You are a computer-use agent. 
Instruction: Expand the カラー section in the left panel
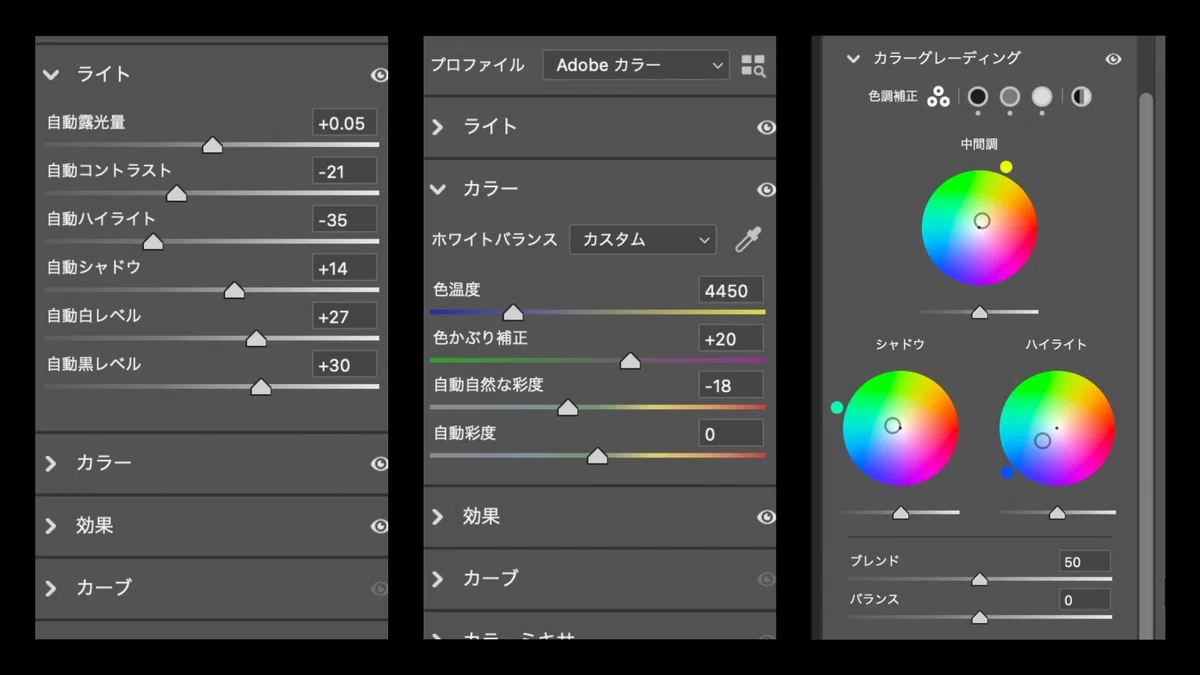coord(51,463)
